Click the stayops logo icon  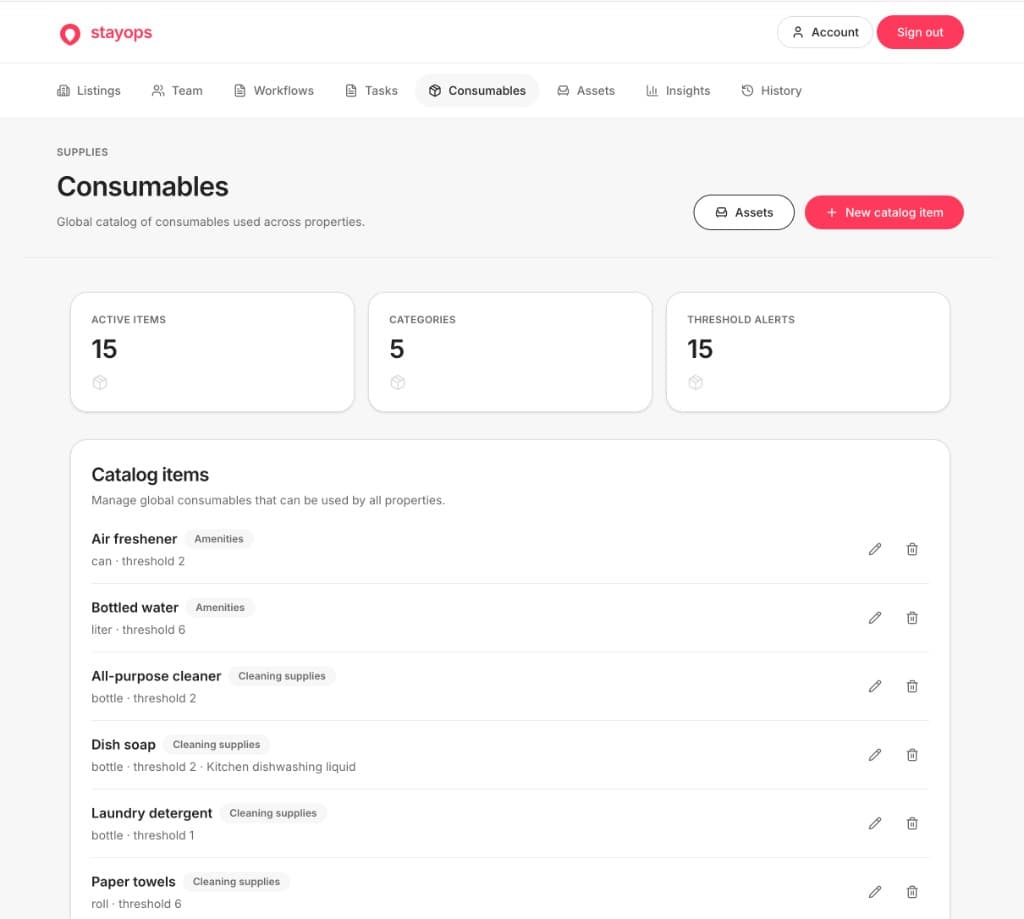point(70,33)
